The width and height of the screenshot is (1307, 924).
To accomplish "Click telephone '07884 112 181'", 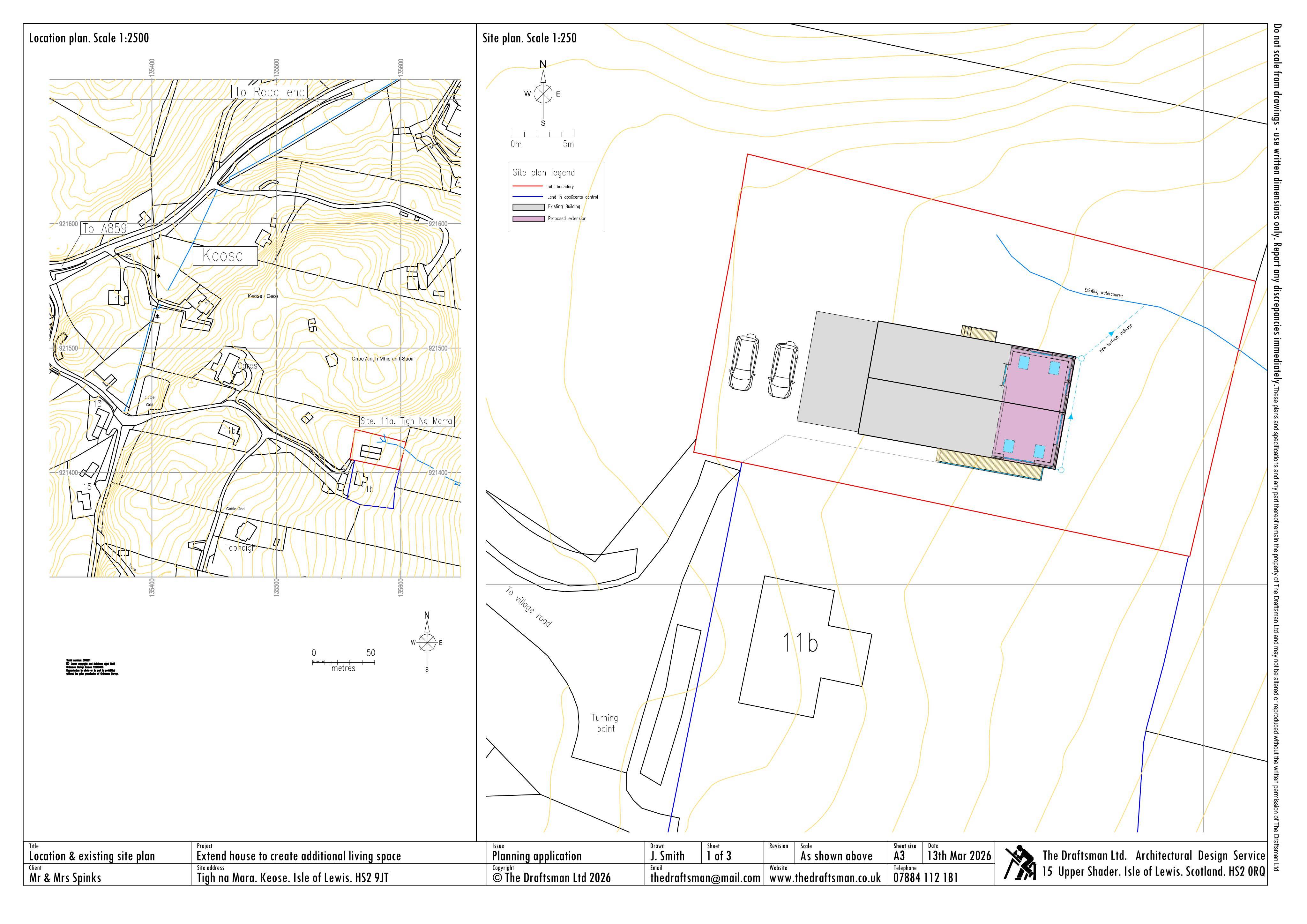I will pos(926,878).
